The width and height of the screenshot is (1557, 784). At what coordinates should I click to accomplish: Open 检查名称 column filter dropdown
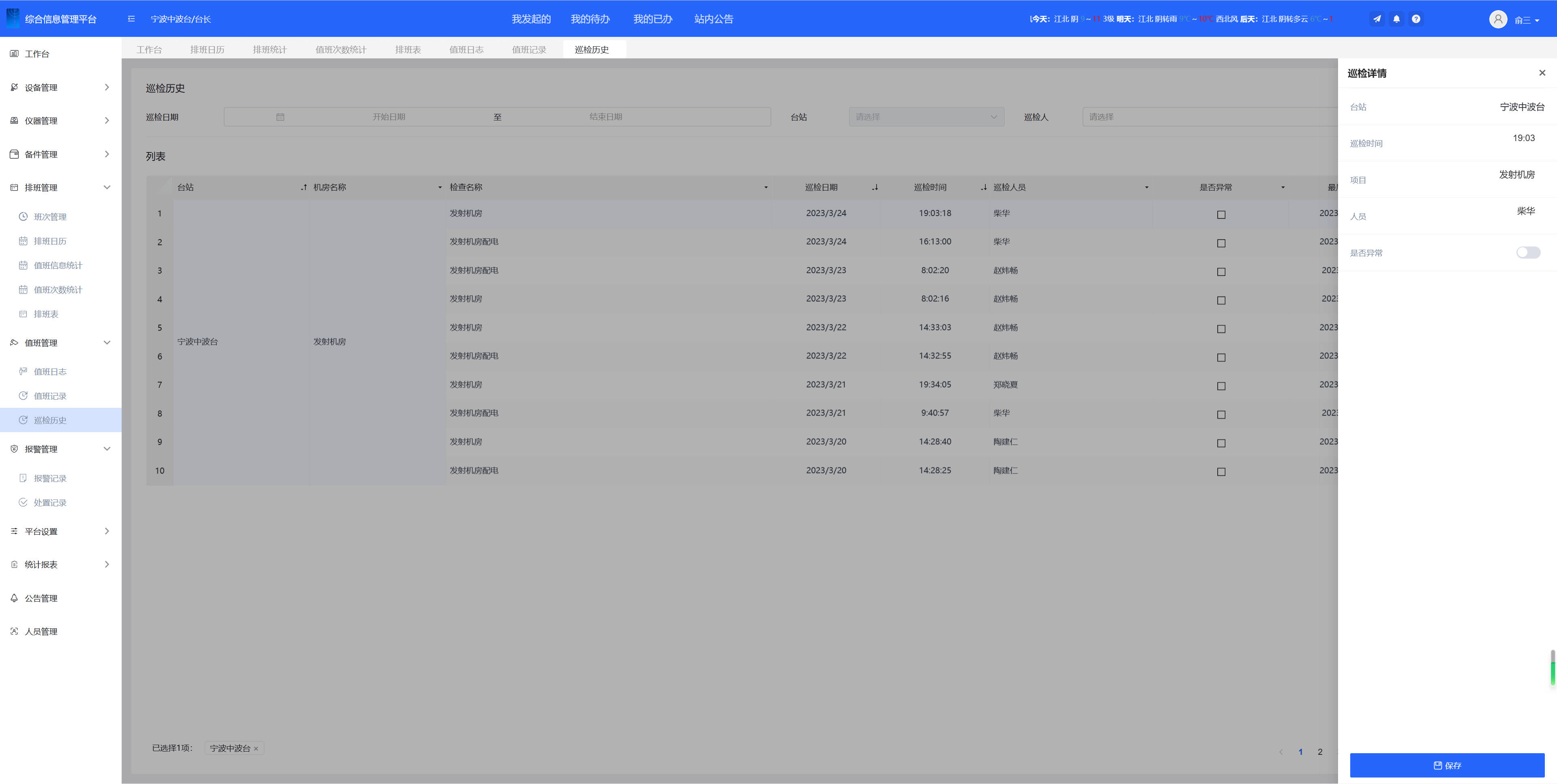pos(766,187)
